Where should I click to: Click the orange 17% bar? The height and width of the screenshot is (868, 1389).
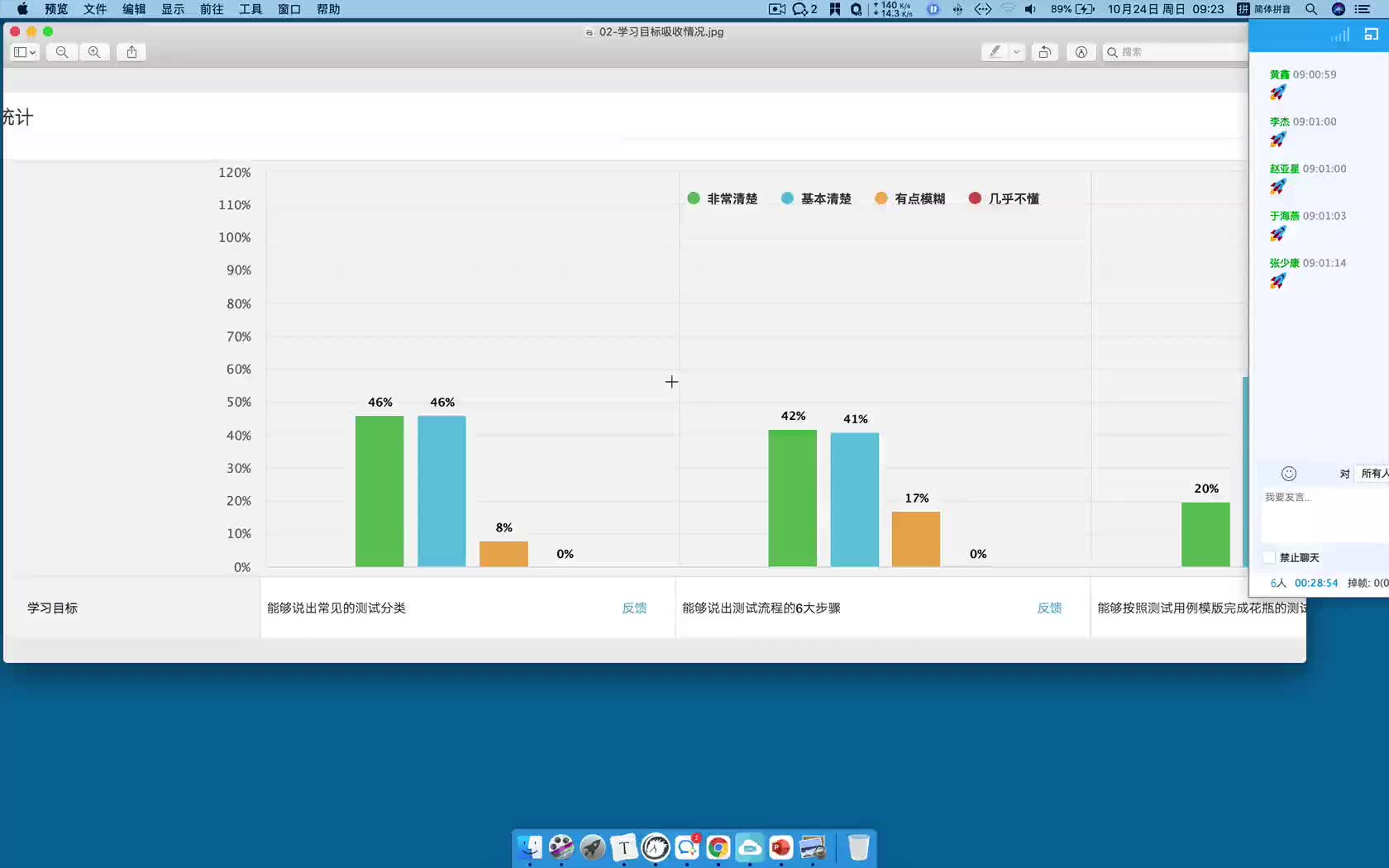(x=915, y=539)
